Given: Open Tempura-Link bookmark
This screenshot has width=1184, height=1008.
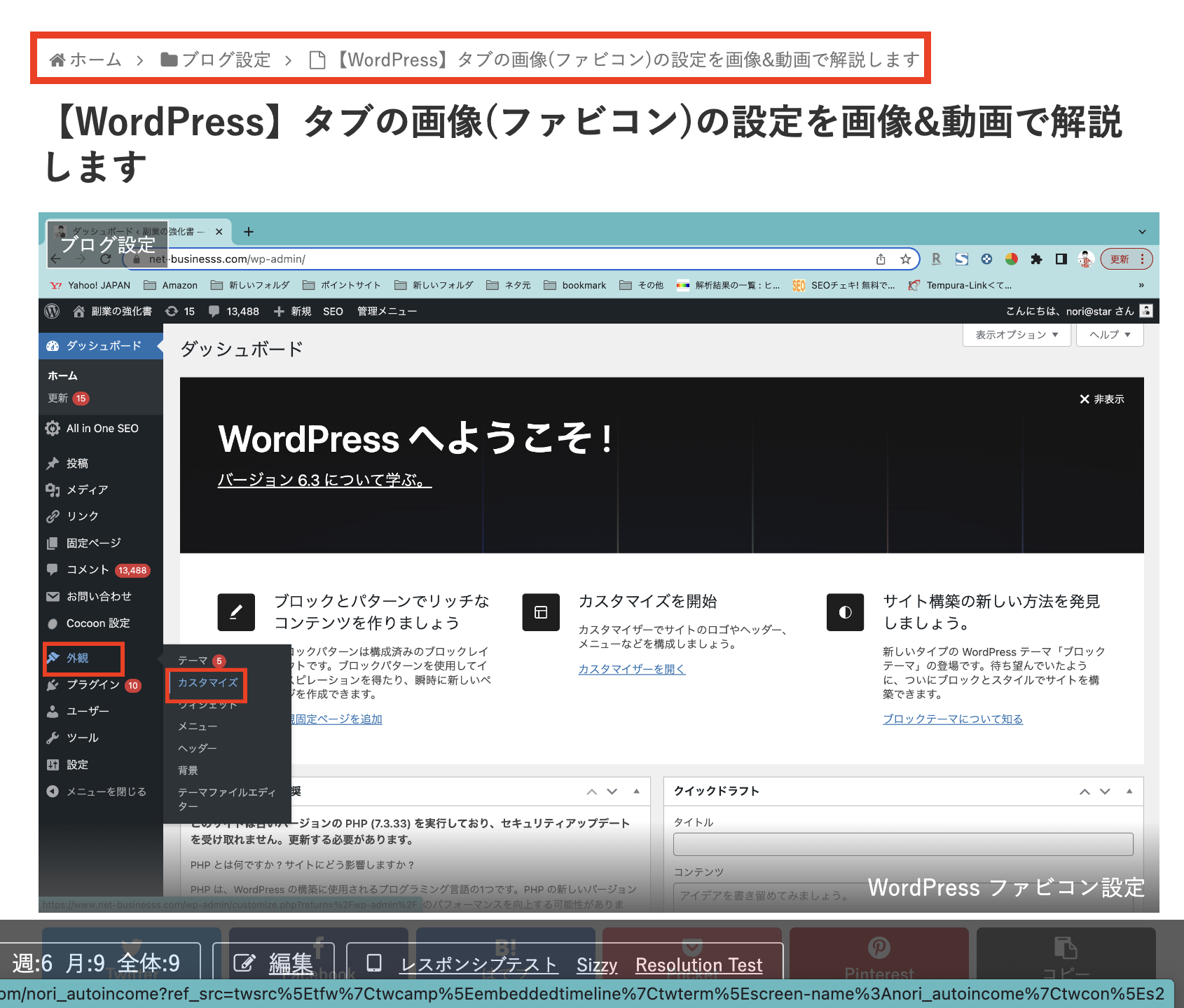Looking at the screenshot, I should tap(961, 285).
